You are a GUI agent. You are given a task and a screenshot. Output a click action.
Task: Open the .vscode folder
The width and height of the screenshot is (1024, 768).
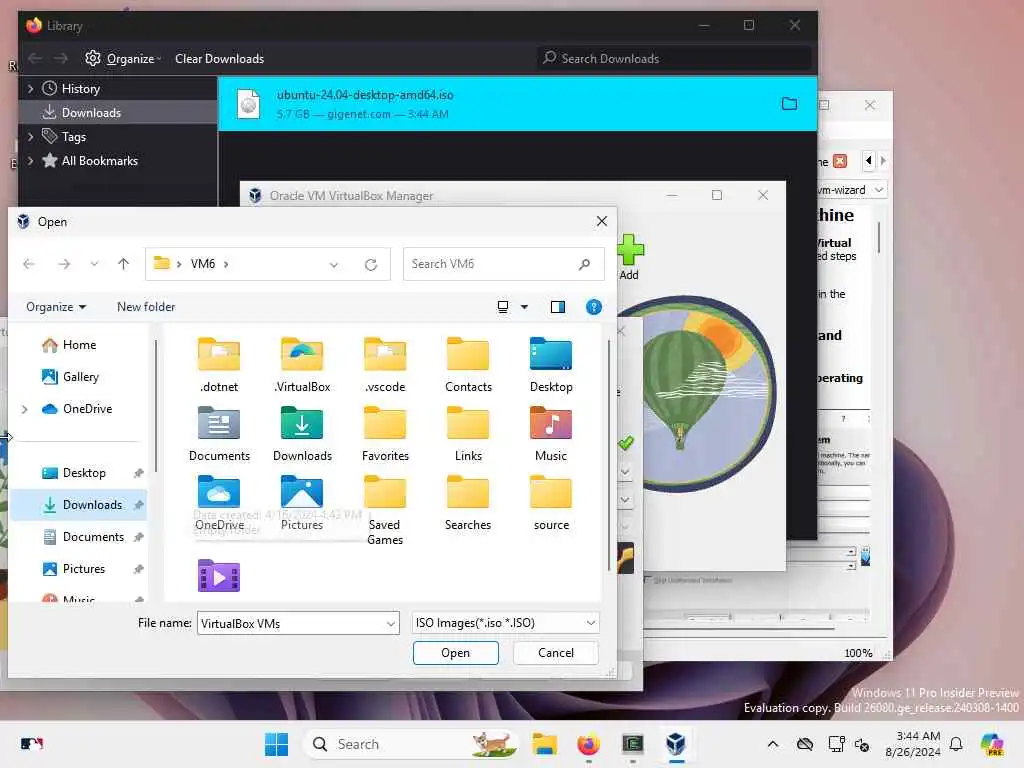coord(385,364)
